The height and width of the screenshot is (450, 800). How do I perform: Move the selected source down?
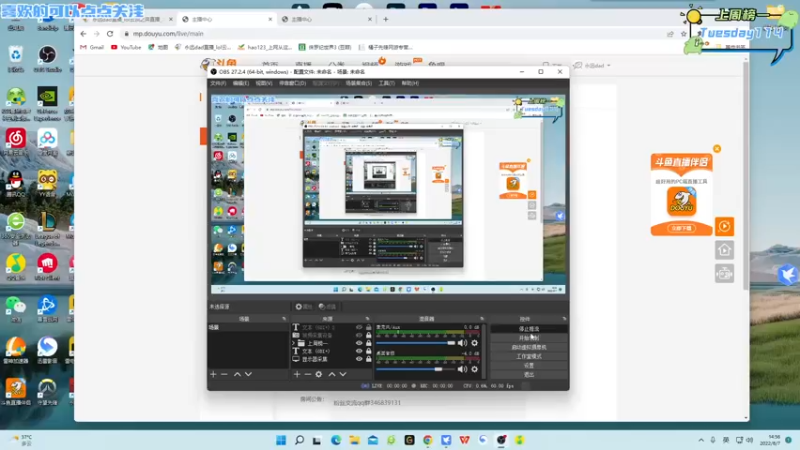(343, 374)
